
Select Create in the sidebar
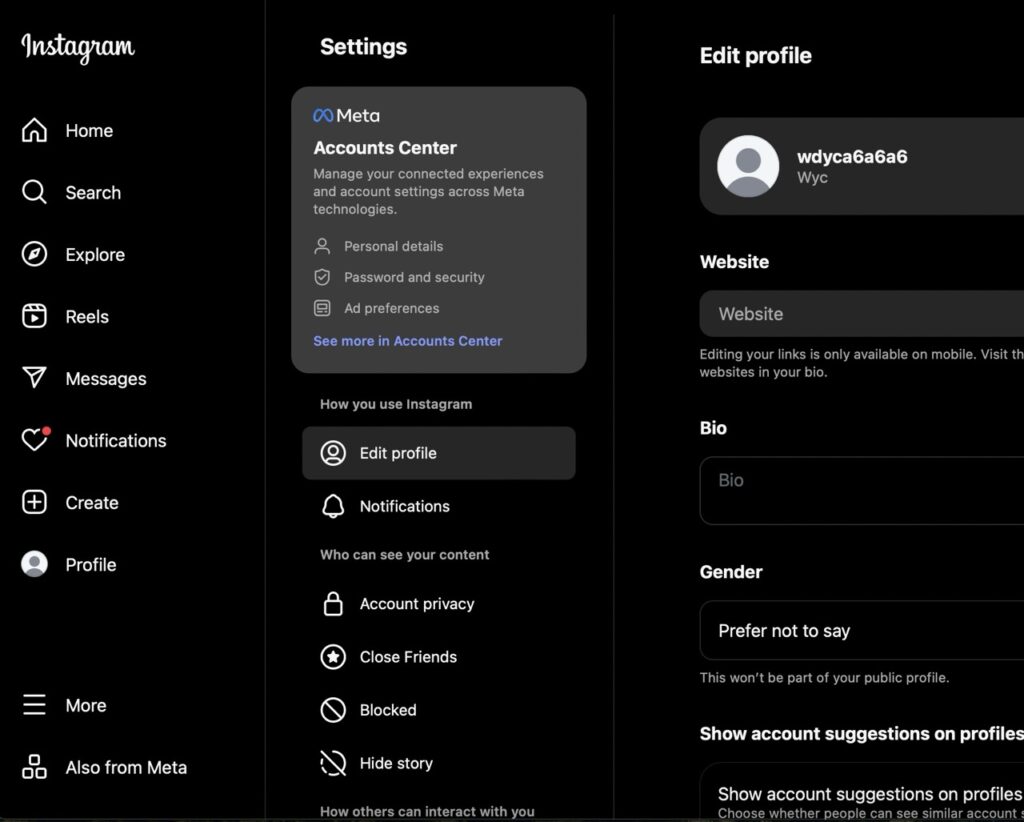coord(91,503)
